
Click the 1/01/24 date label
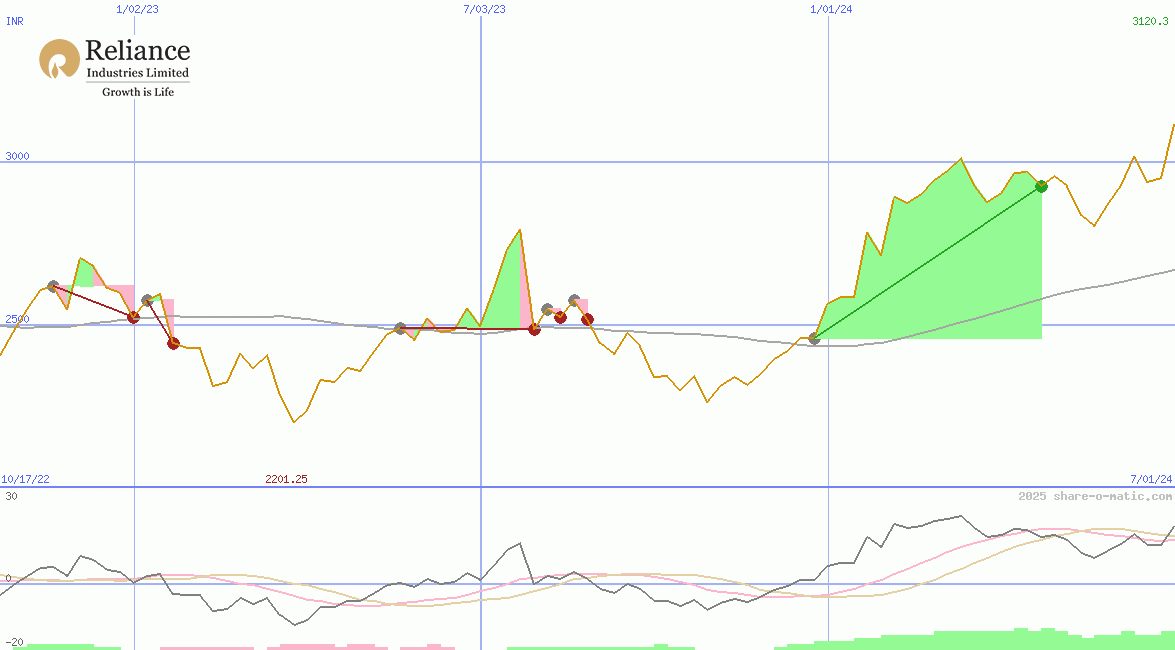831,9
